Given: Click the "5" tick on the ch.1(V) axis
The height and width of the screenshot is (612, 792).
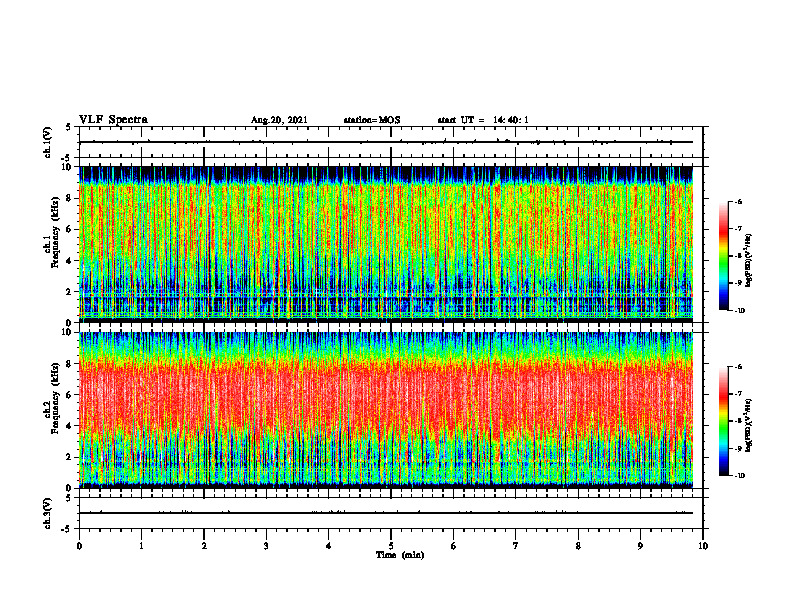Looking at the screenshot, I should (68, 127).
